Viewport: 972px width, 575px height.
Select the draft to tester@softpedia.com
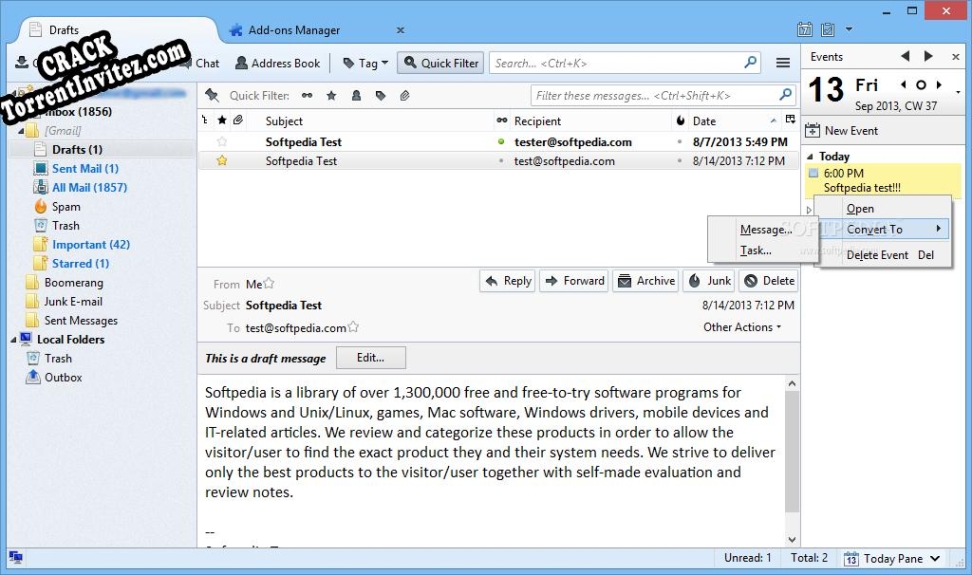[498, 142]
